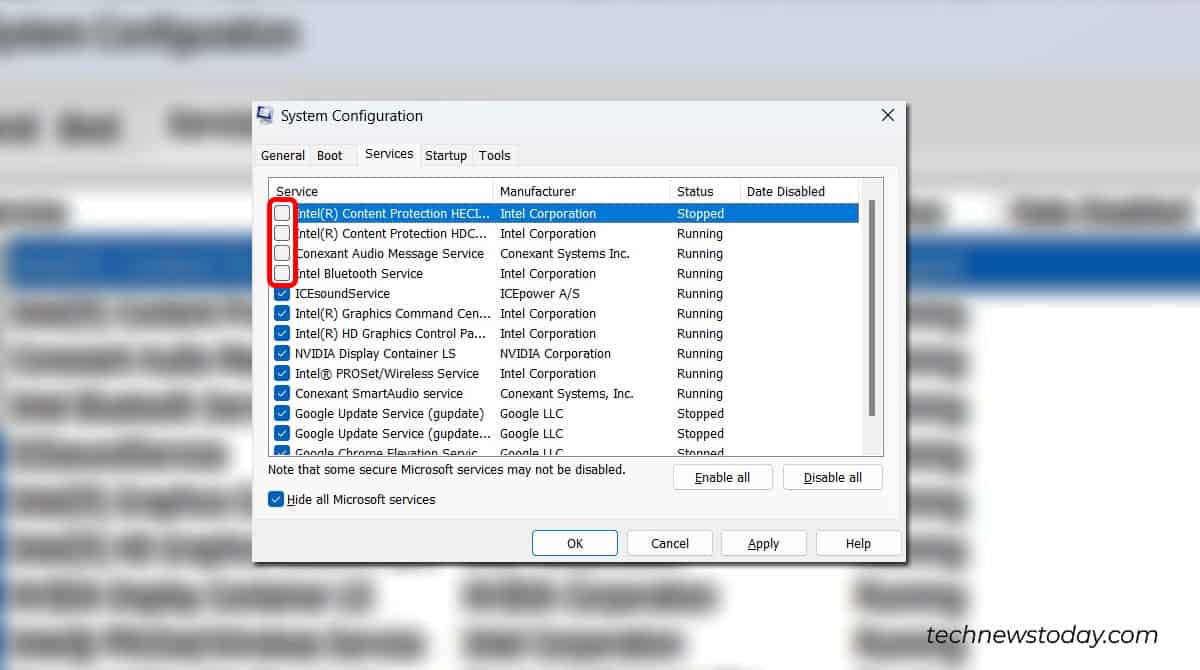Uncheck Hide all Microsoft services
Image resolution: width=1200 pixels, height=670 pixels.
[x=276, y=499]
